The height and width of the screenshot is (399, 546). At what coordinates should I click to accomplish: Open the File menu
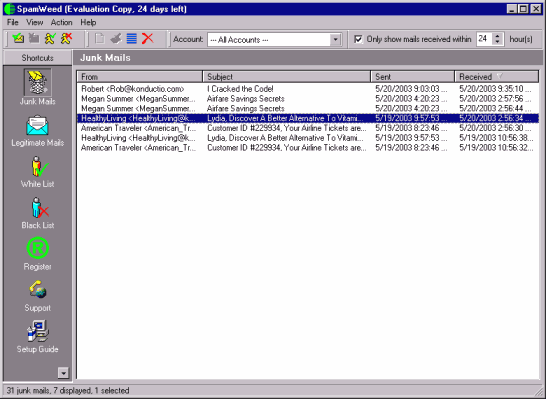click(13, 23)
